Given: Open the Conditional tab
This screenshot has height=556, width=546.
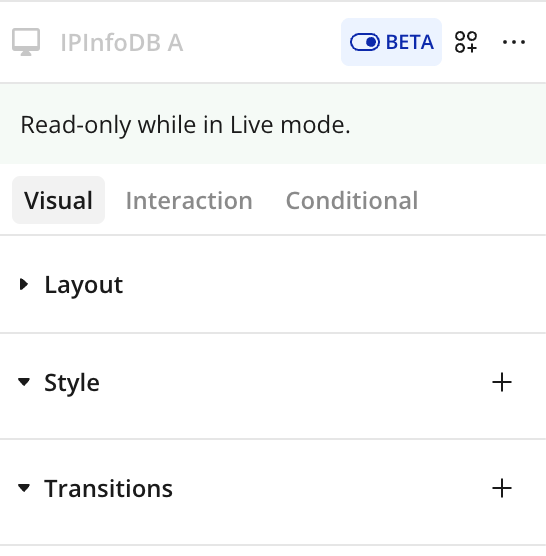Looking at the screenshot, I should pyautogui.click(x=352, y=201).
